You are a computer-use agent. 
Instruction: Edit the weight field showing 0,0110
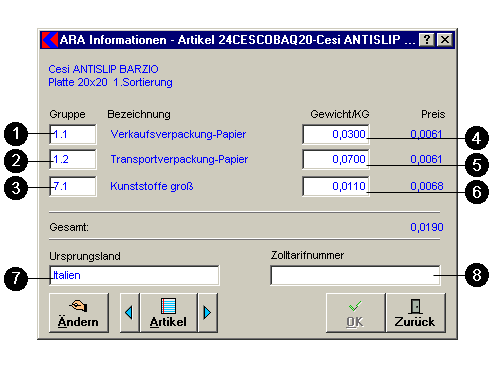pos(336,186)
